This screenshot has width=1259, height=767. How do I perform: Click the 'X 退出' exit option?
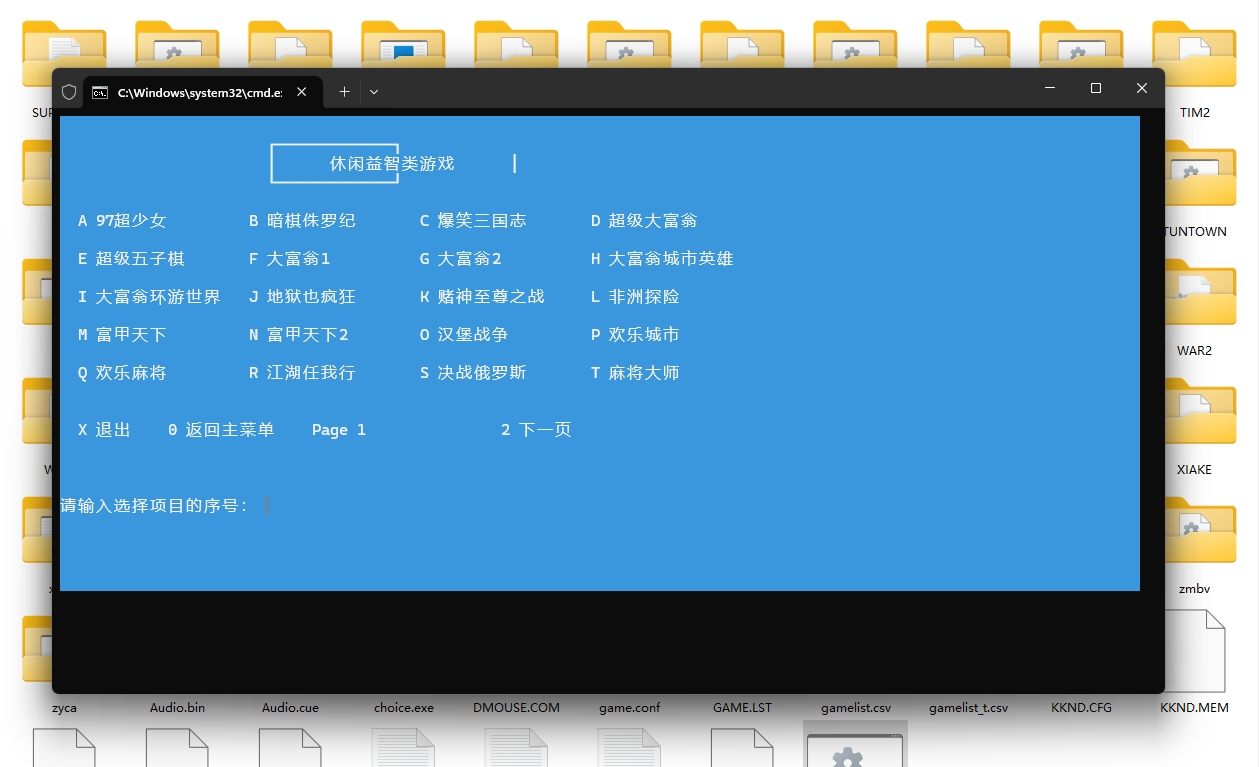[x=104, y=430]
